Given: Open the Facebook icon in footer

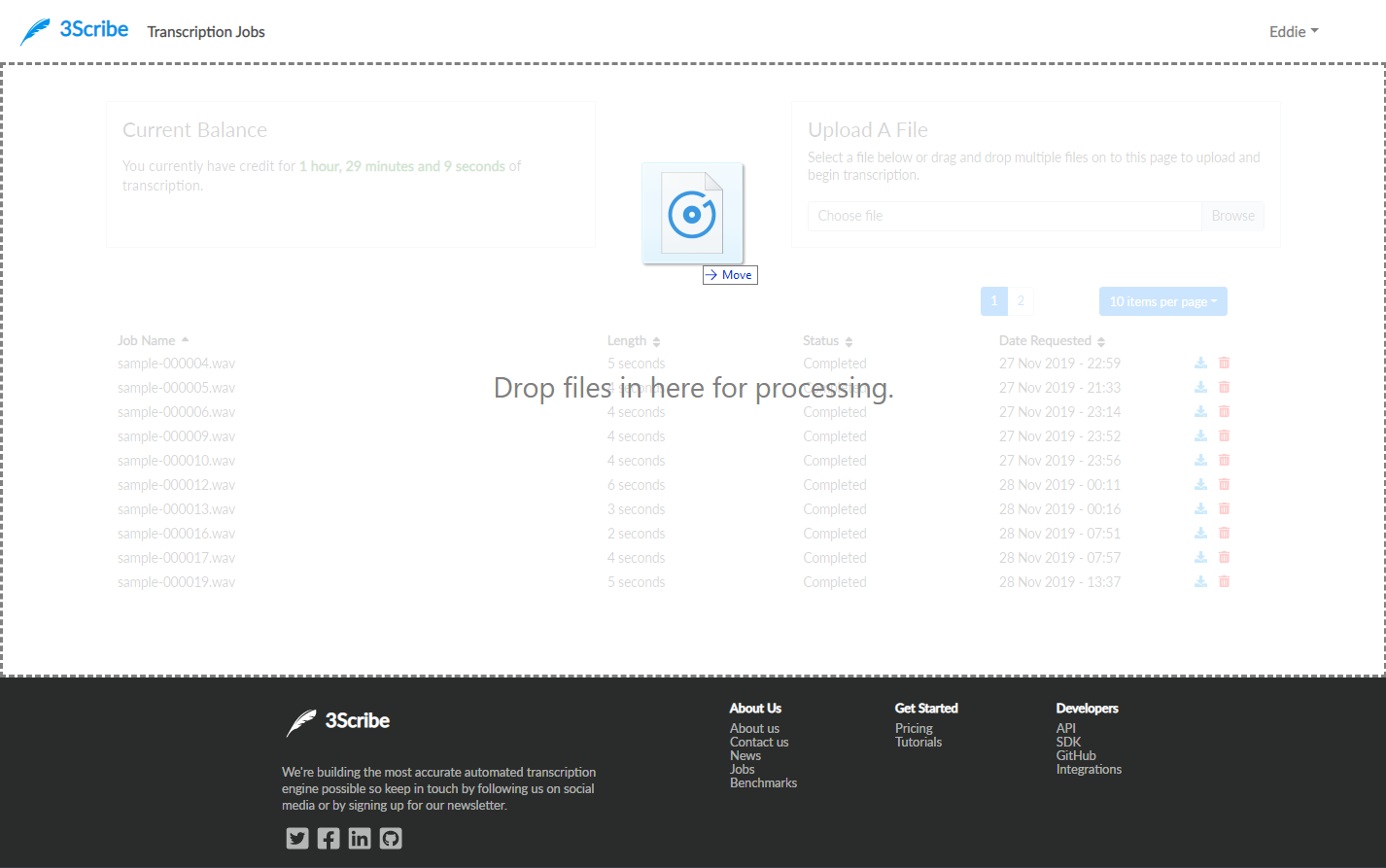Looking at the screenshot, I should 328,838.
